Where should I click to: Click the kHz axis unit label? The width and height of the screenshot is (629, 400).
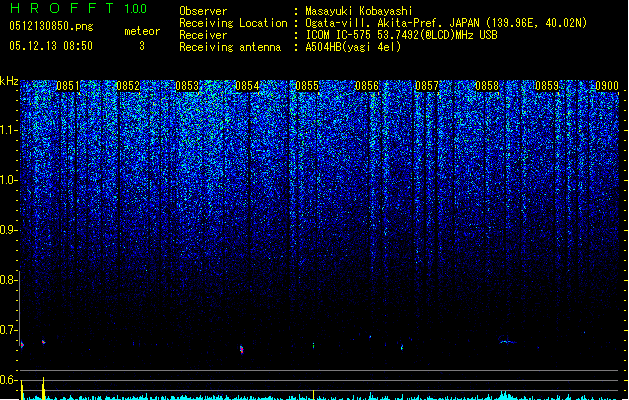point(9,81)
